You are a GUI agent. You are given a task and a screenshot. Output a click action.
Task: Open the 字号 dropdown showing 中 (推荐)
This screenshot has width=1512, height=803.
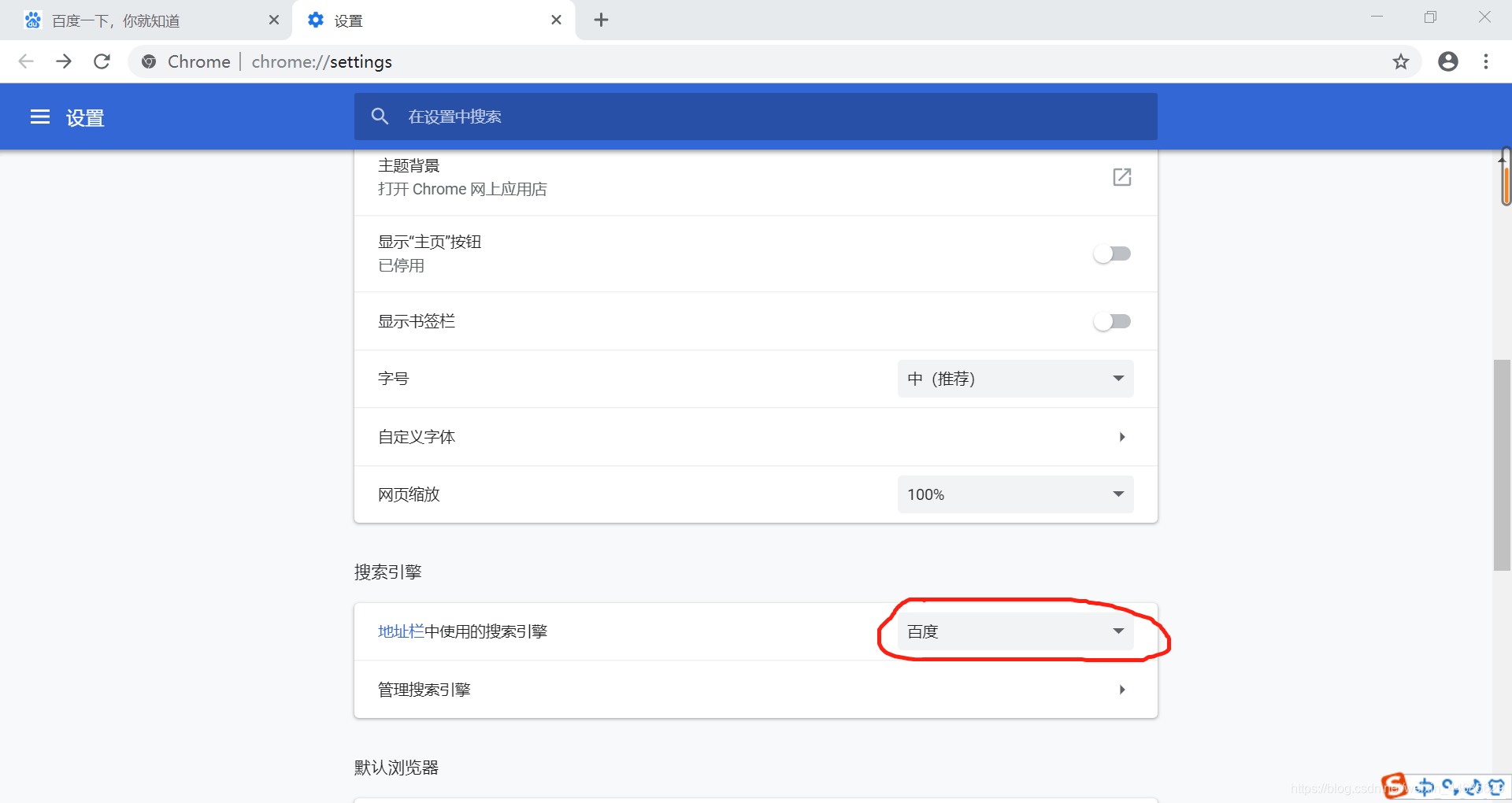point(1015,379)
